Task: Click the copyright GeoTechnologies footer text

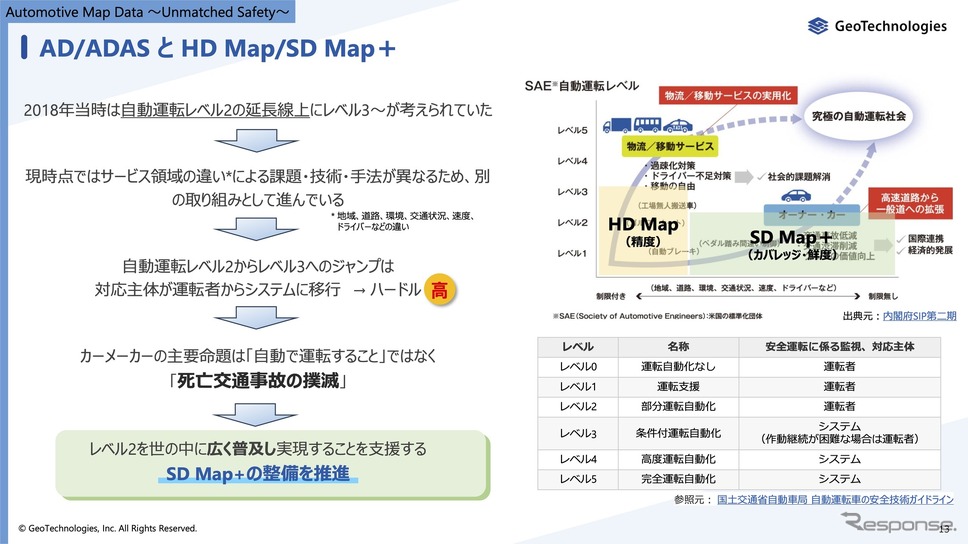Action: coord(107,529)
